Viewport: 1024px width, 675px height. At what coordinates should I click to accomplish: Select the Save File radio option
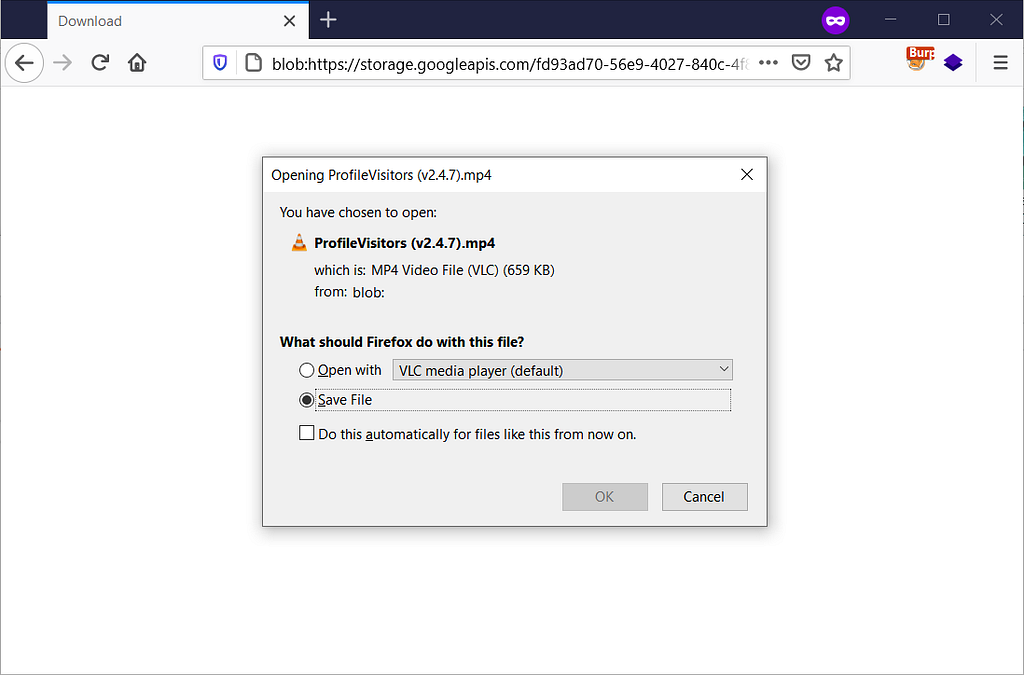tap(306, 400)
